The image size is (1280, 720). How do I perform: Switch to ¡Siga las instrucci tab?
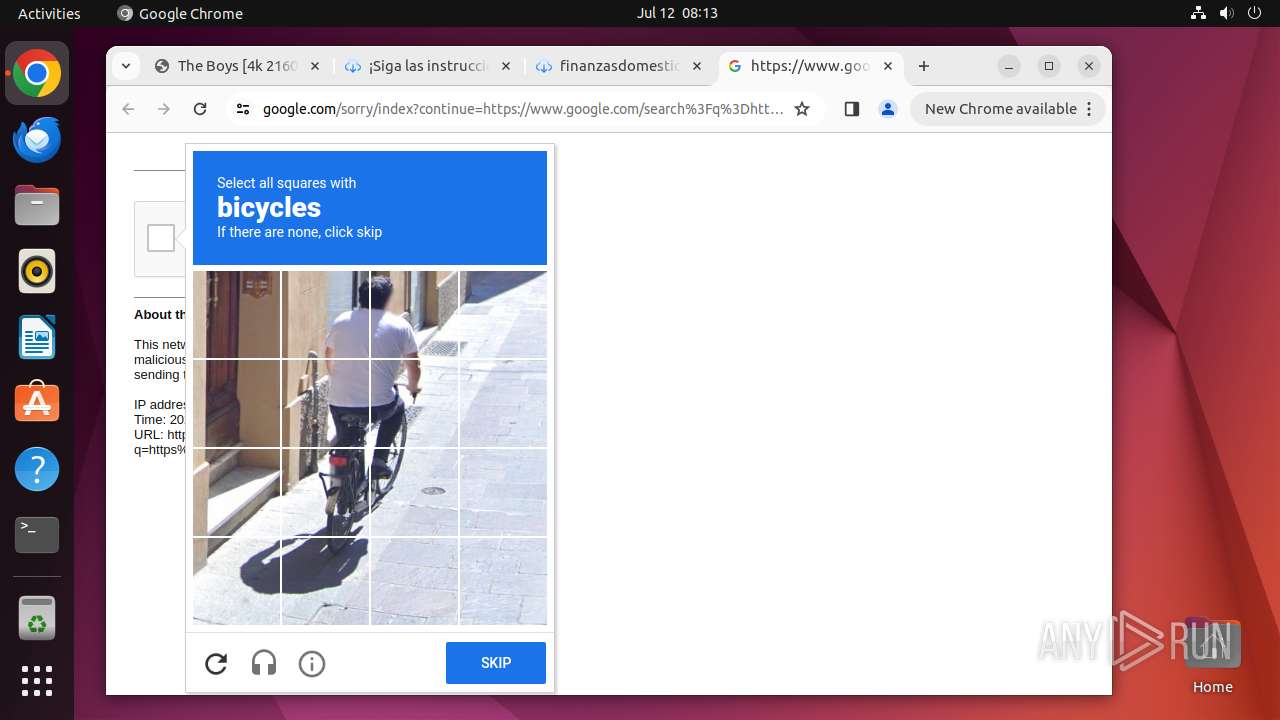(x=427, y=66)
